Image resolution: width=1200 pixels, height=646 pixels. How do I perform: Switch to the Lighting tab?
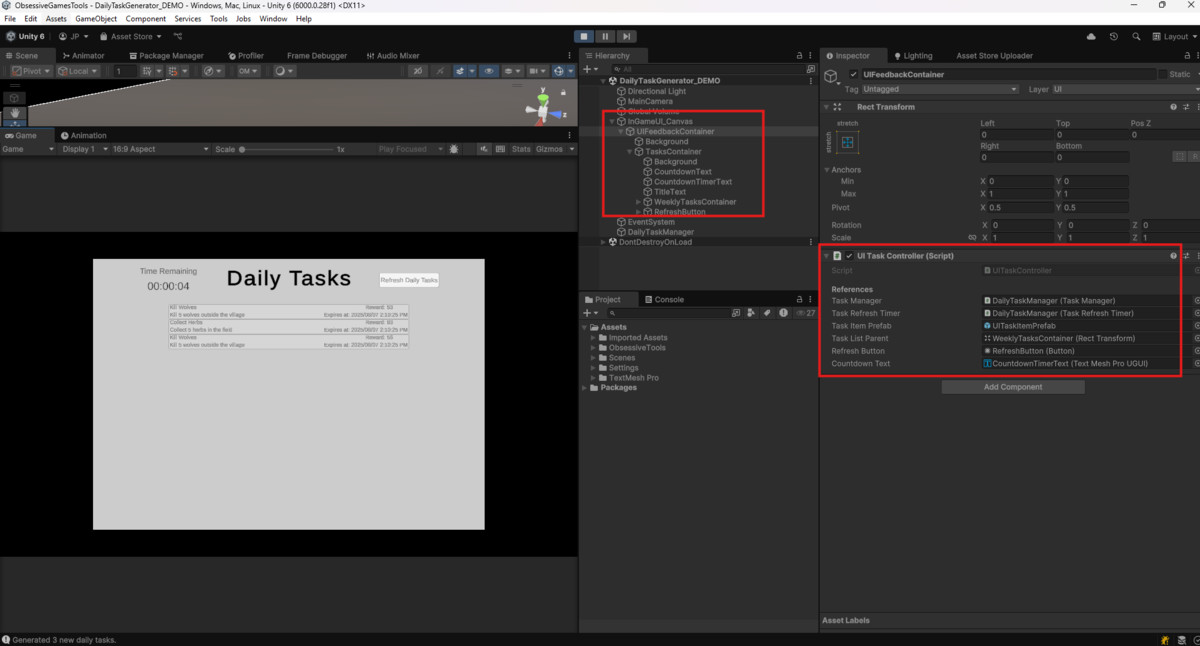click(x=913, y=56)
